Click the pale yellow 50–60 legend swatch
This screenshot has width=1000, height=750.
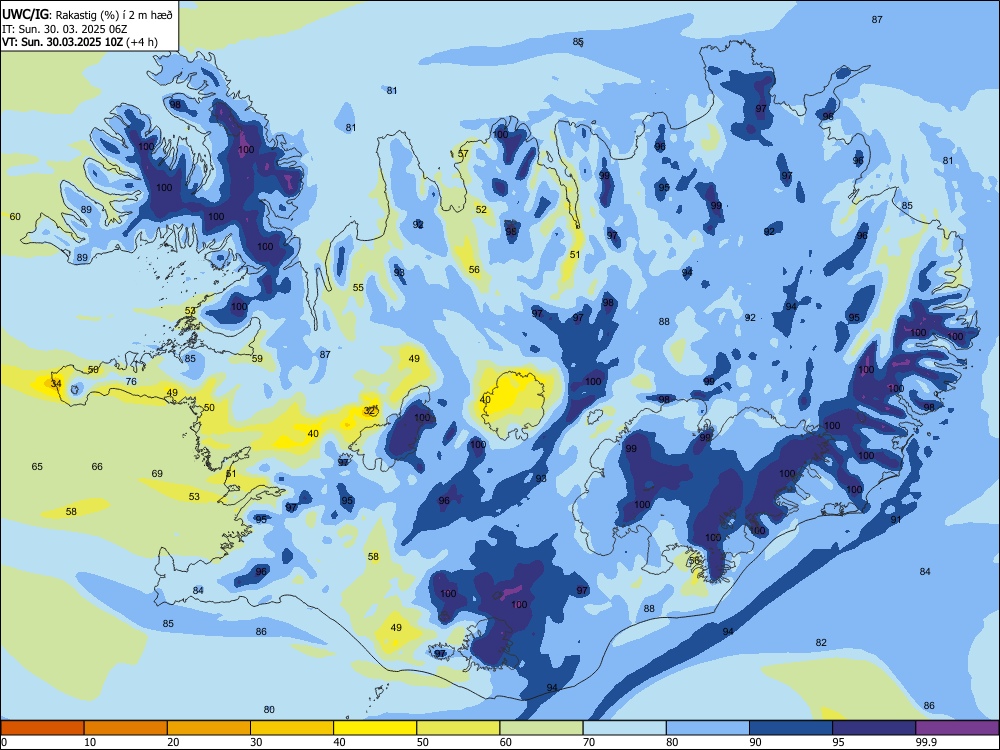[458, 728]
